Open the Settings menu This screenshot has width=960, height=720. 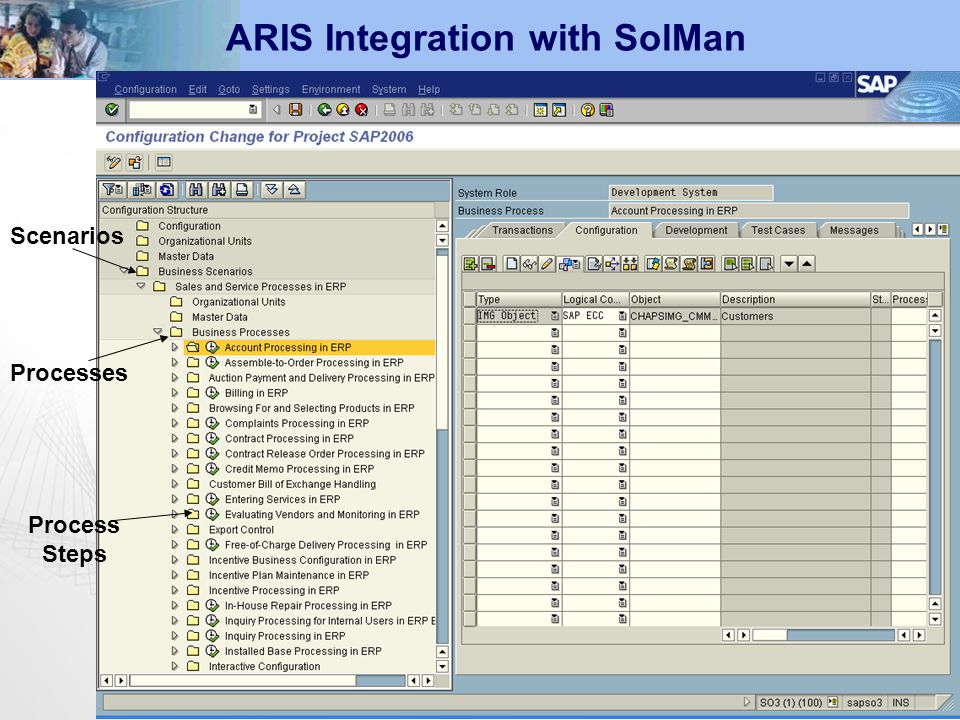pyautogui.click(x=271, y=89)
